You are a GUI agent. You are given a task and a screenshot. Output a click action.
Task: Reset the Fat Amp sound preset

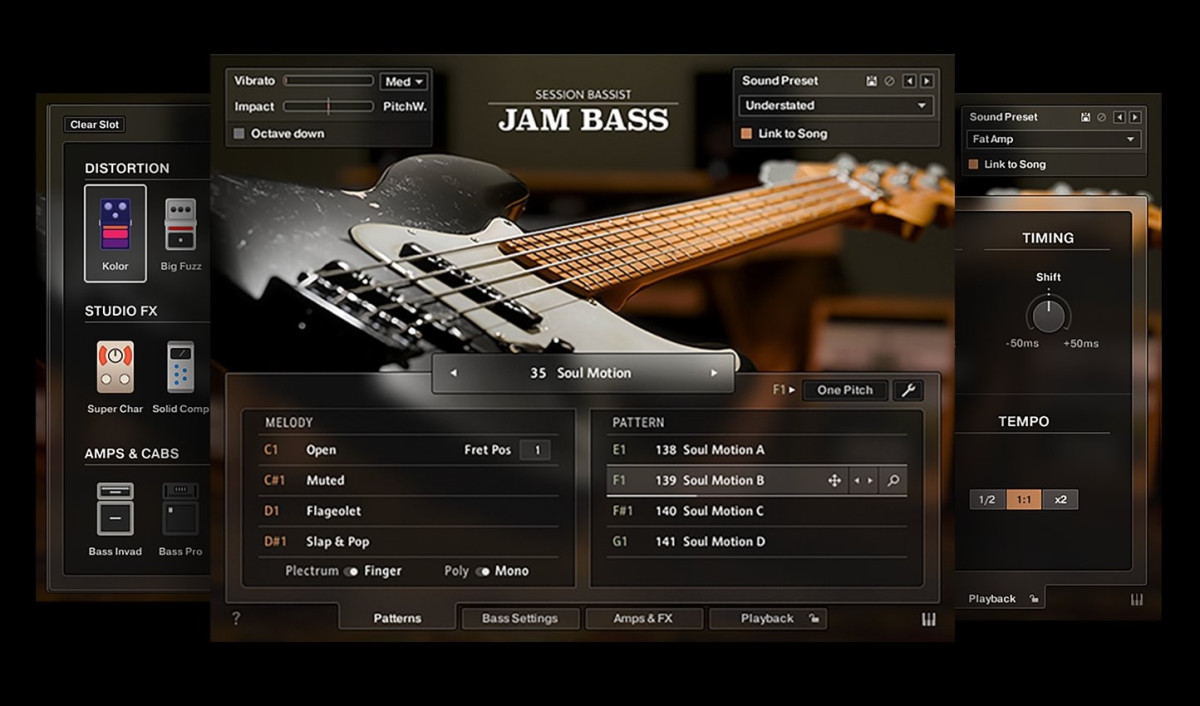pyautogui.click(x=1101, y=117)
